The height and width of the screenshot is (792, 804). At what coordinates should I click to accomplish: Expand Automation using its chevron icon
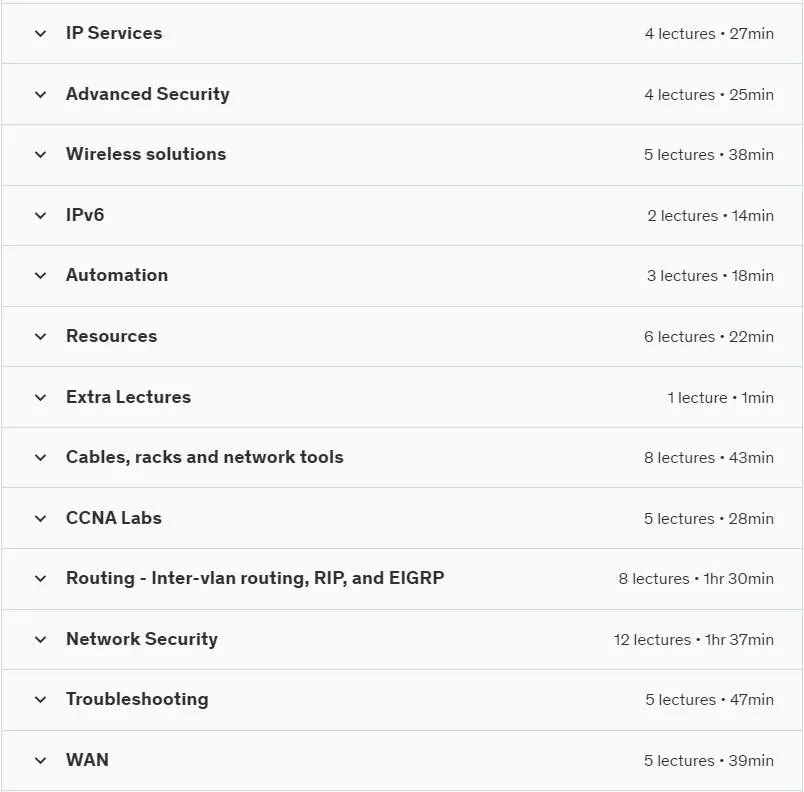[x=41, y=276]
